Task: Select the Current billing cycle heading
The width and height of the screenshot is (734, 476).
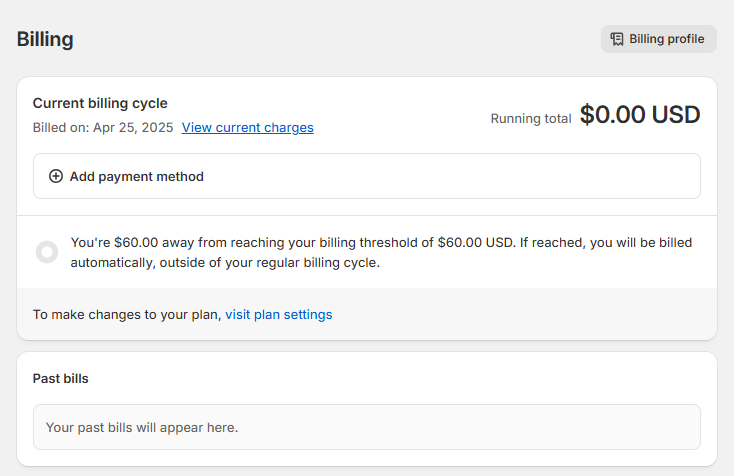Action: click(x=100, y=103)
